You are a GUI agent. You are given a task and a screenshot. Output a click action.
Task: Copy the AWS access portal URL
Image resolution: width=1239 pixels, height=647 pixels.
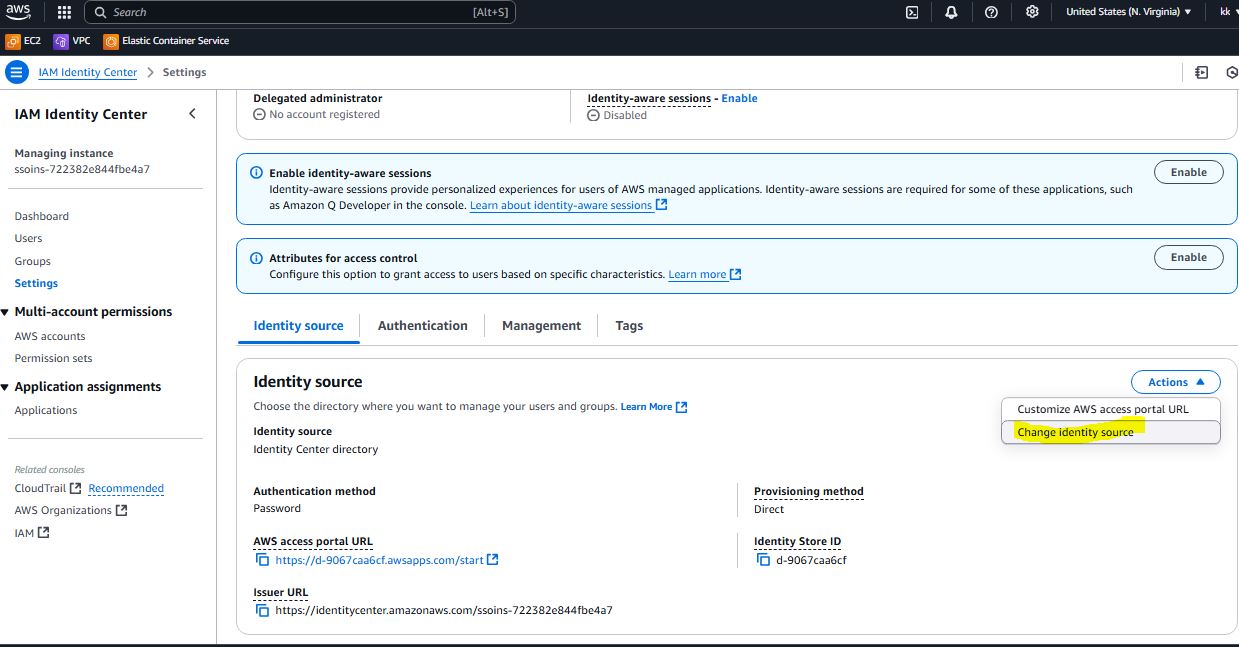(x=262, y=560)
